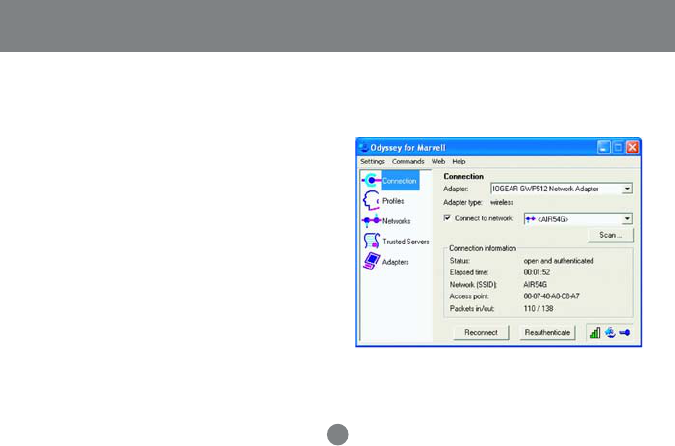Click the Network SSID value AIR54G
This screenshot has height=446, width=675.
535,285
